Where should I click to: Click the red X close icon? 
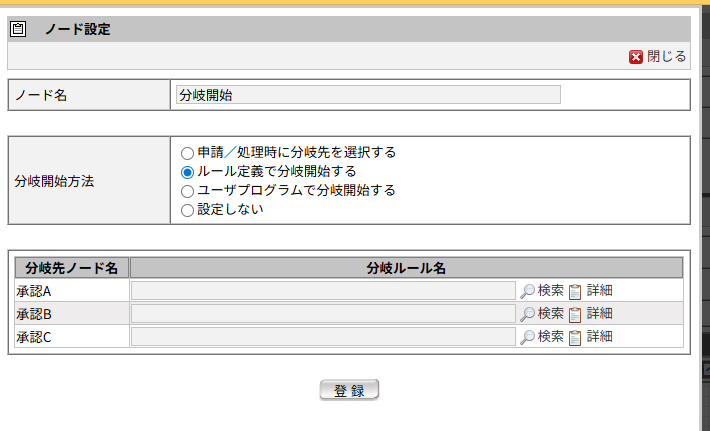636,57
